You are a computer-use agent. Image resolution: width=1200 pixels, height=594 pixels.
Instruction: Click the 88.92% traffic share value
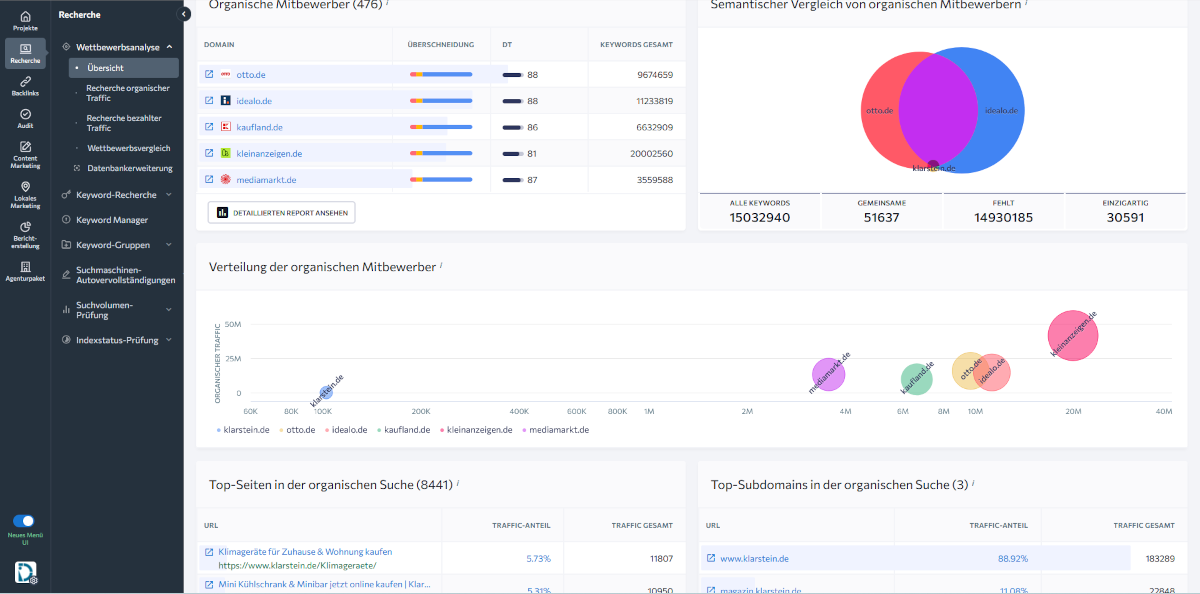pos(1012,559)
